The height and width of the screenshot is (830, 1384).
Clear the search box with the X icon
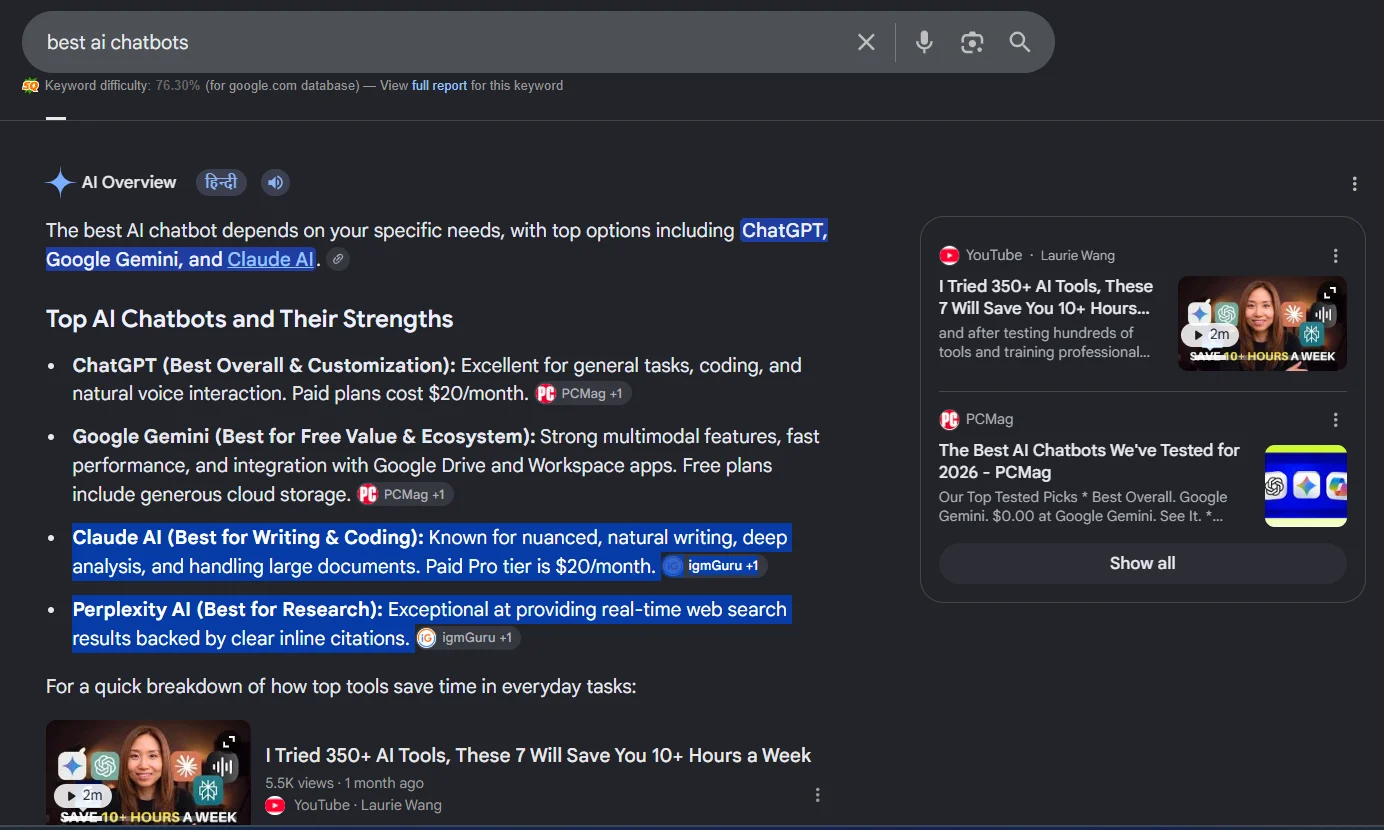866,42
